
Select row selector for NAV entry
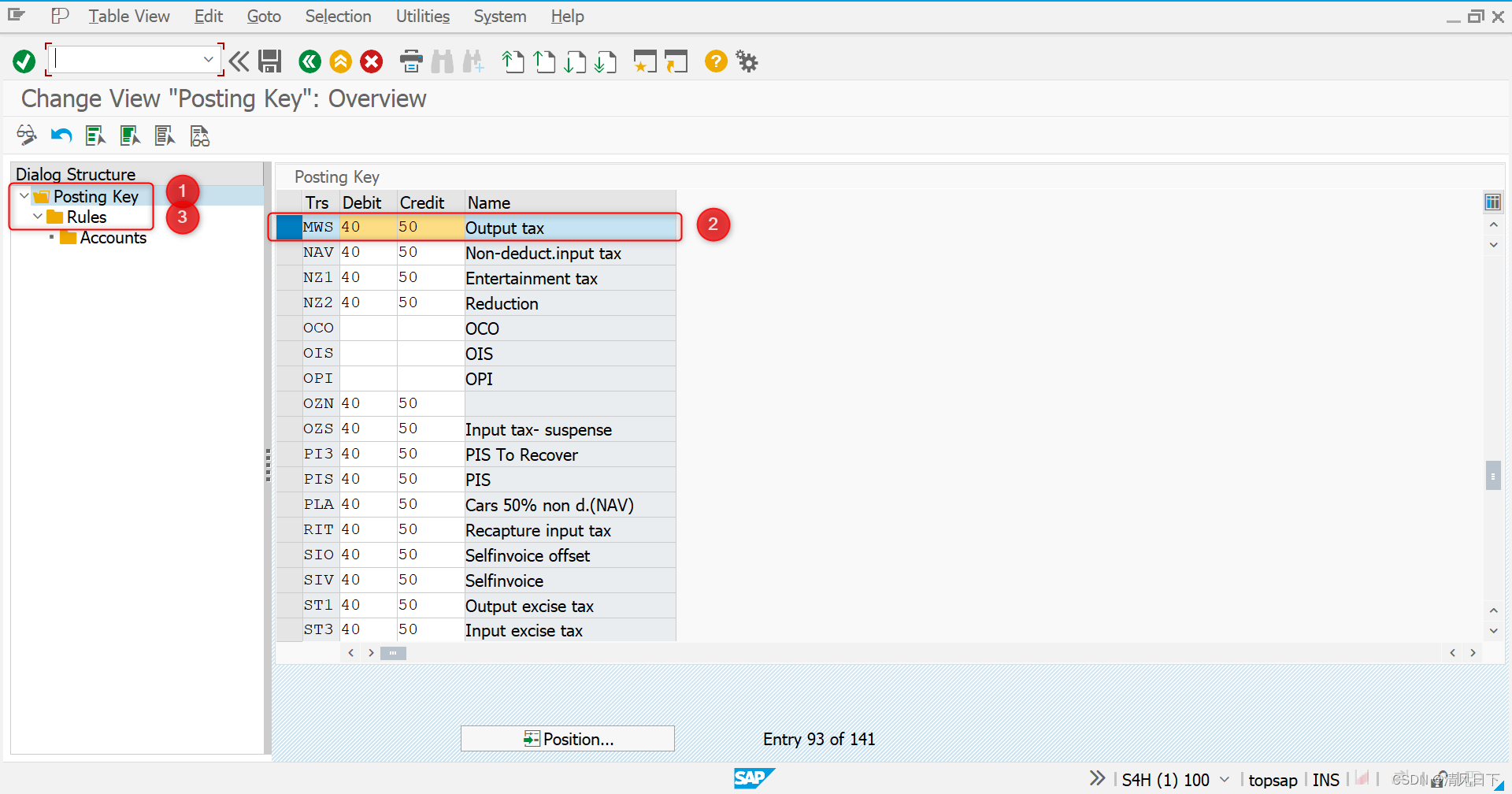point(289,252)
